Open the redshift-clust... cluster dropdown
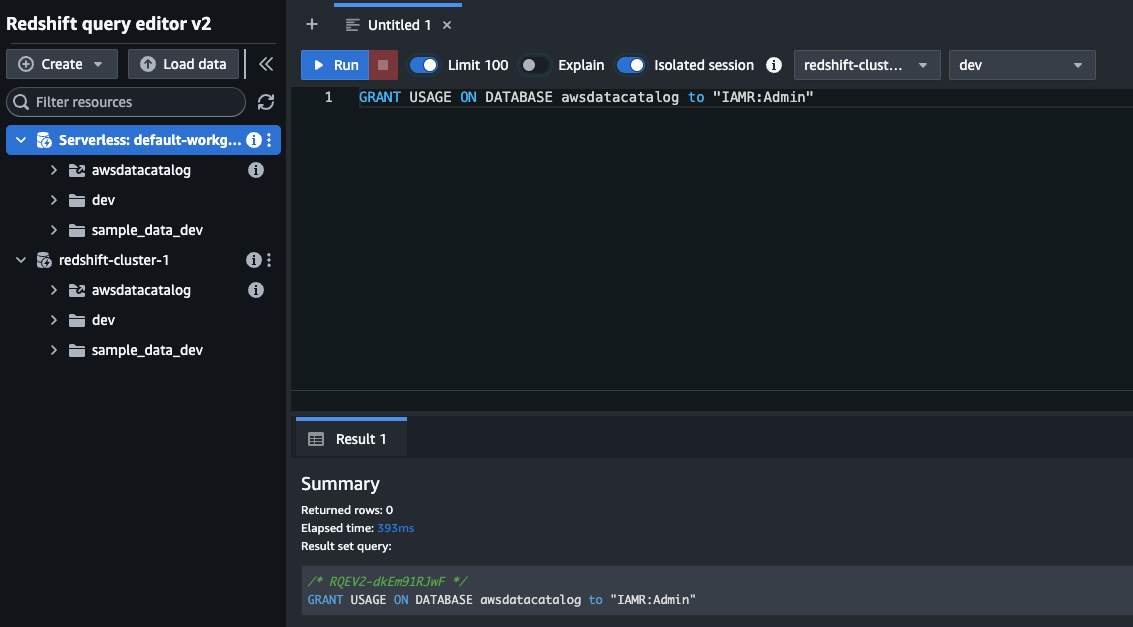 [867, 65]
